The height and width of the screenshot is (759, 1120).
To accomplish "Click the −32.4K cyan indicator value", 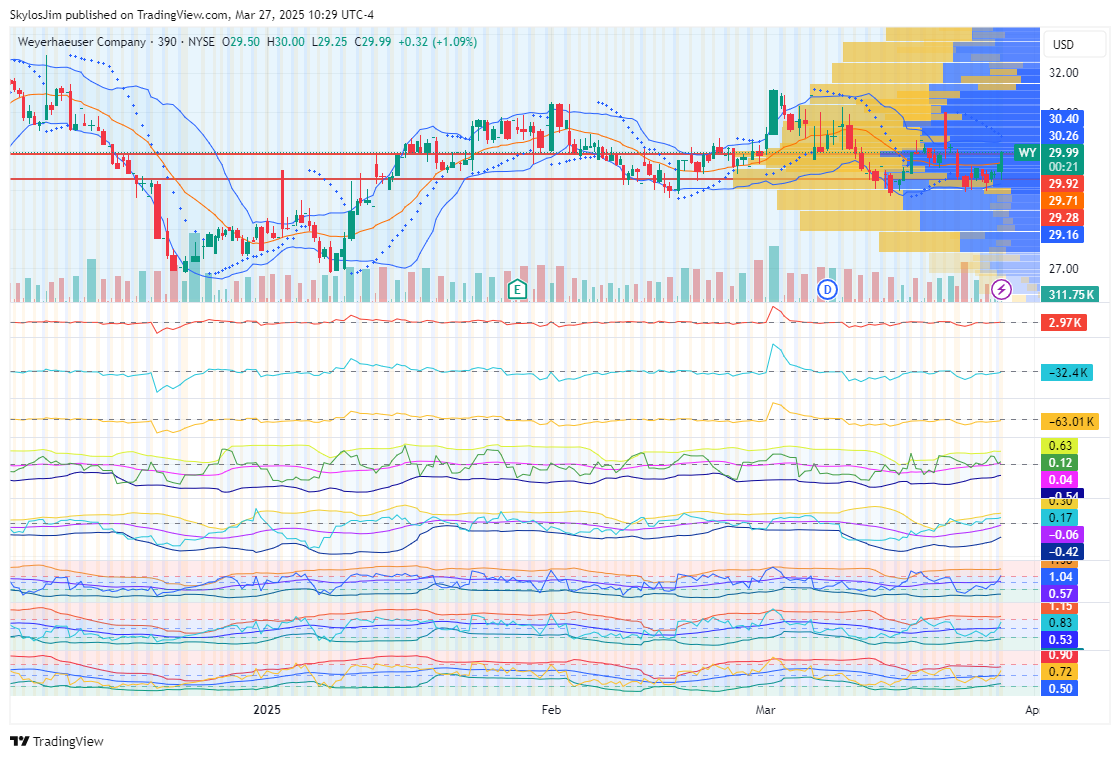I will coord(1067,372).
